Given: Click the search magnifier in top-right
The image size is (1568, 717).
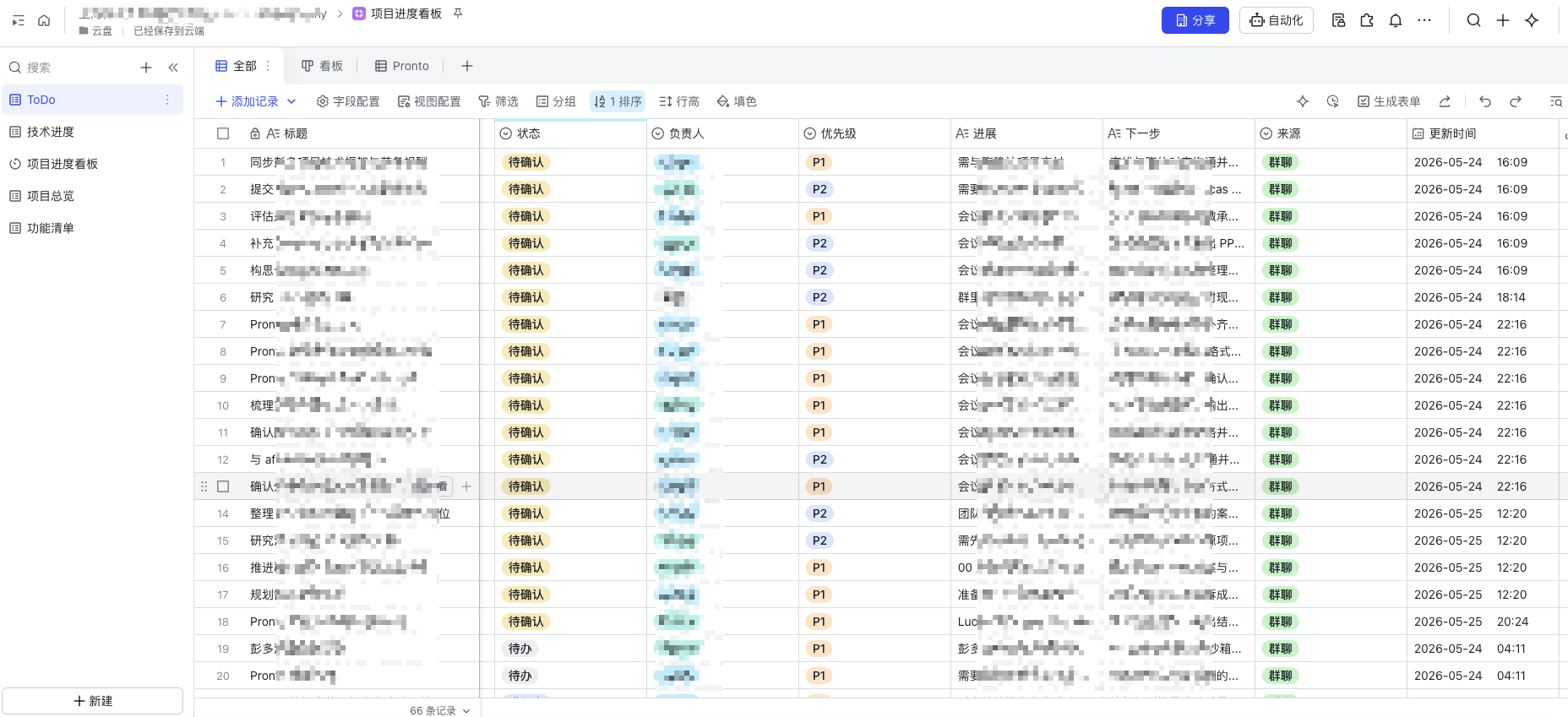Looking at the screenshot, I should [1473, 20].
